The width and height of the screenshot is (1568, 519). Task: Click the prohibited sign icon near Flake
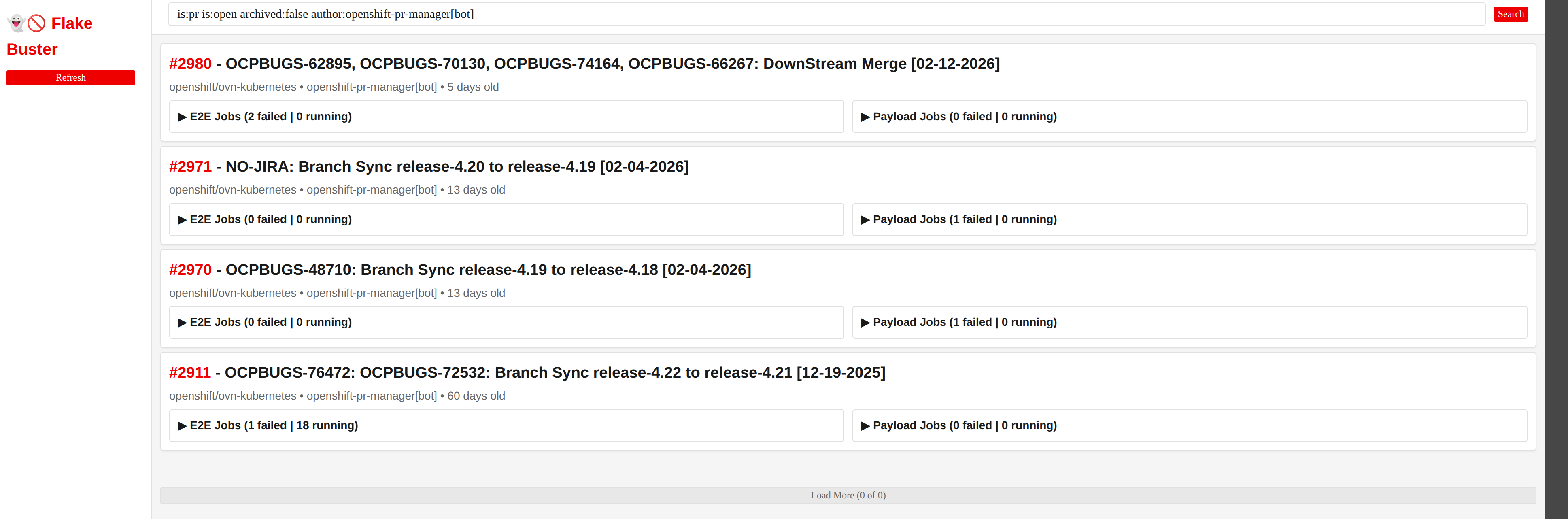pos(36,23)
